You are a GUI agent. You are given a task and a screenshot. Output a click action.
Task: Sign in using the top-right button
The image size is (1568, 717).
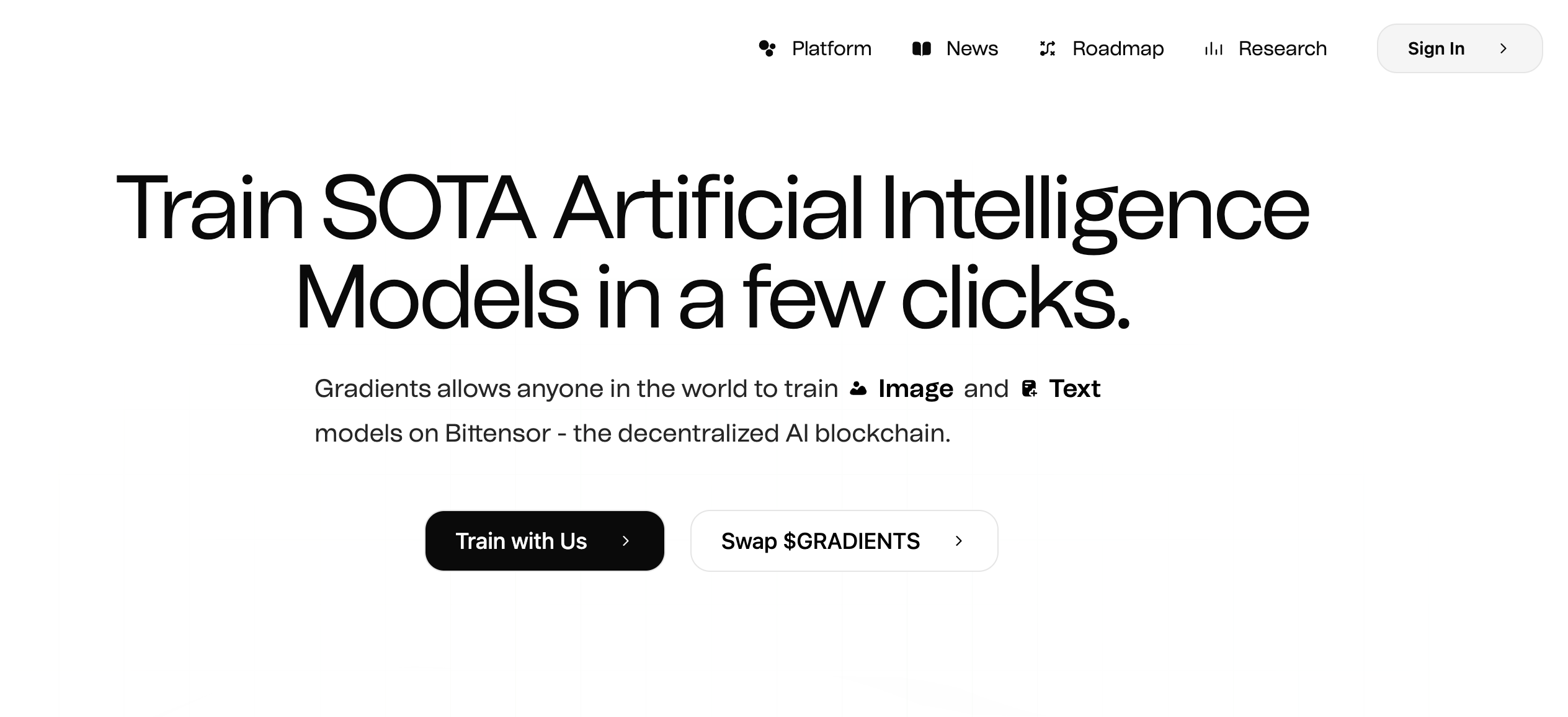pos(1437,48)
